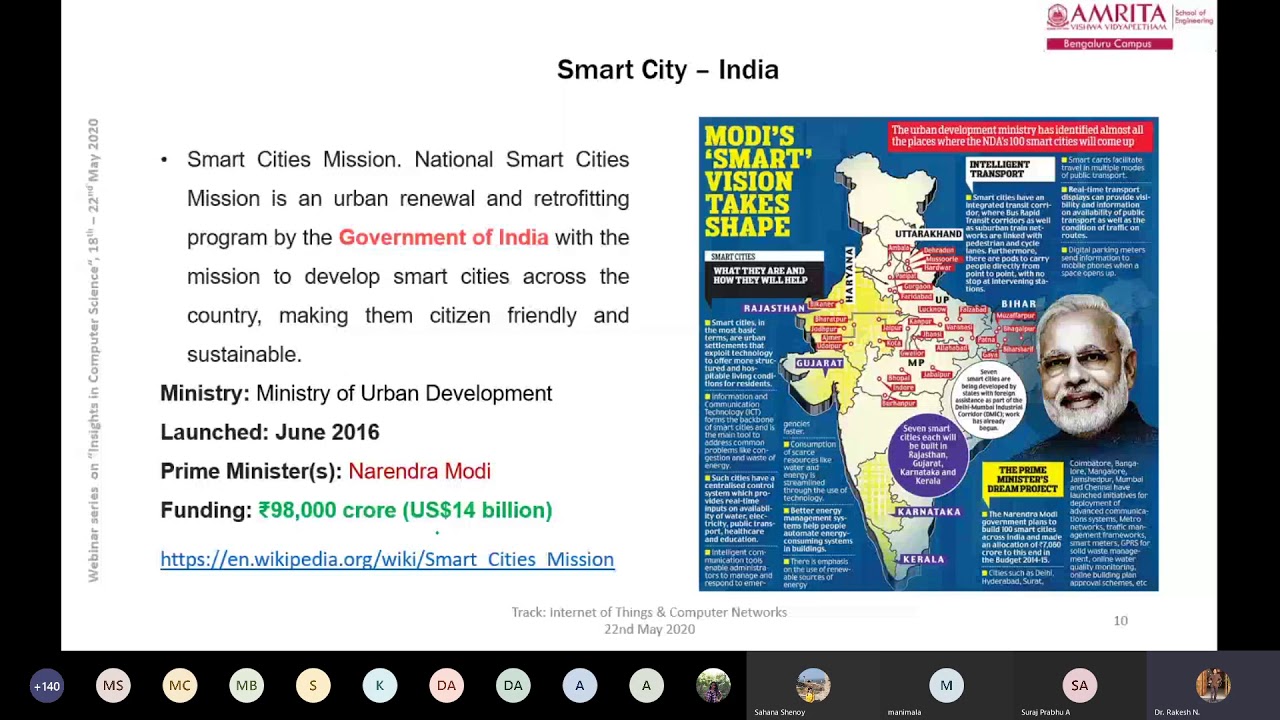Select the blue A participant avatar
This screenshot has height=720, width=1280.
point(579,686)
